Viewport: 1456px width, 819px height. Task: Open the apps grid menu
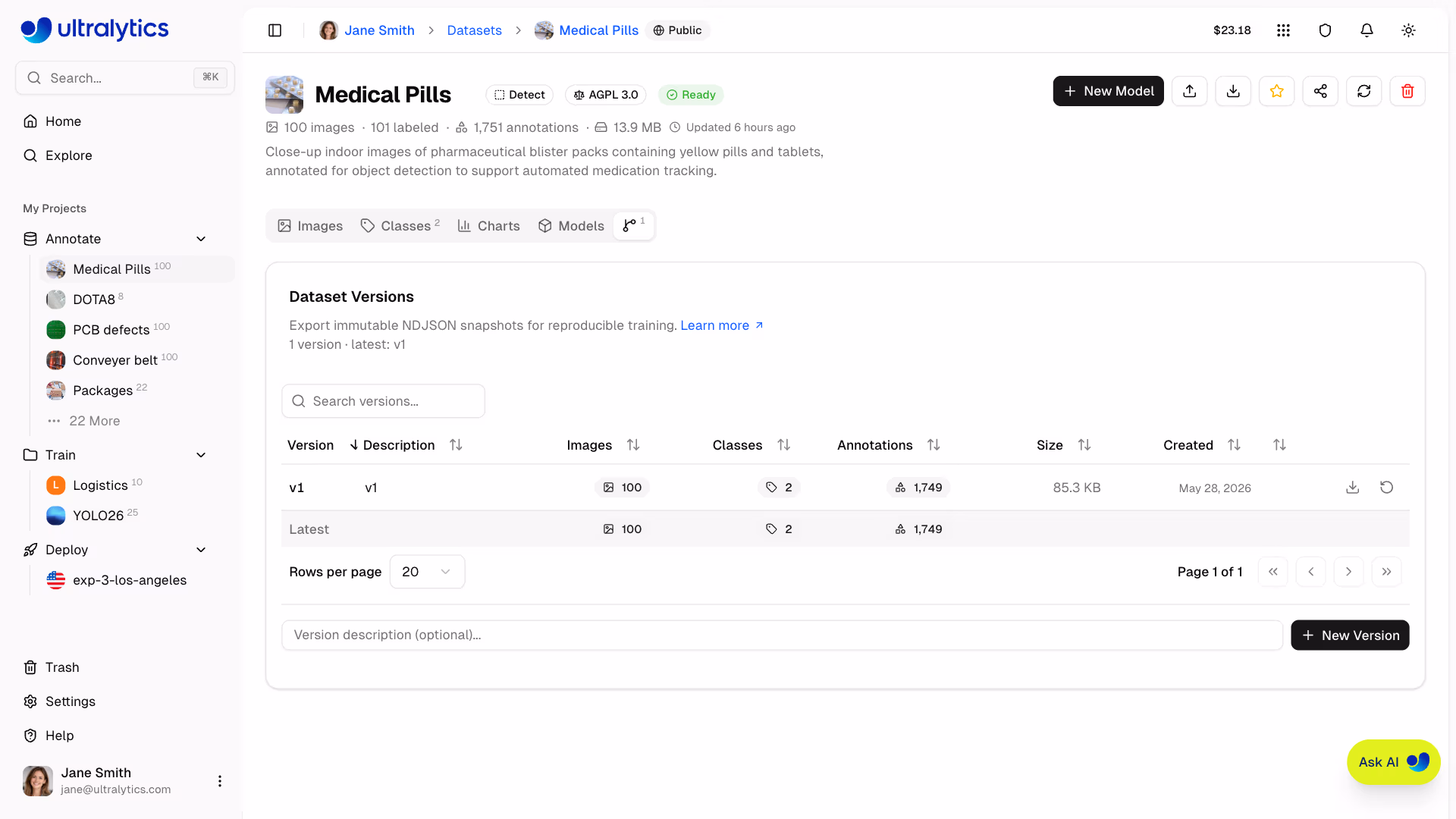pos(1283,30)
